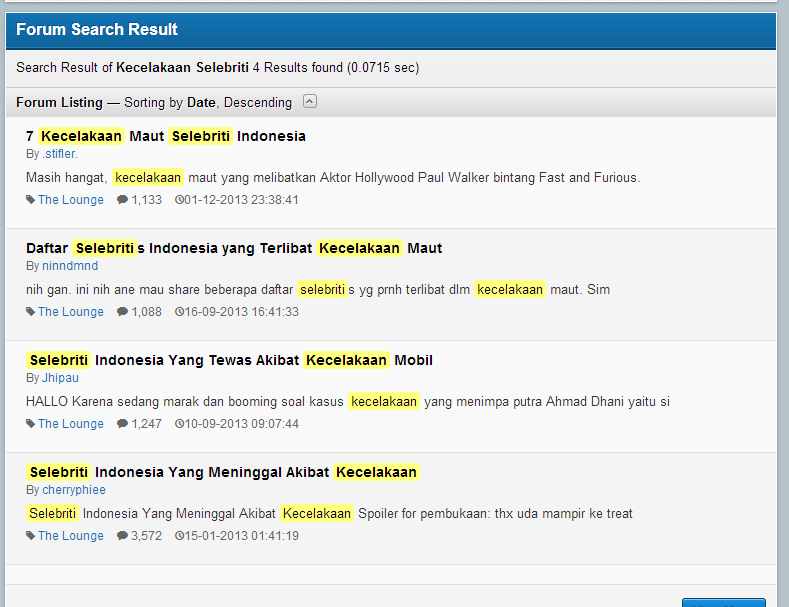Click the timestamp 10-09-2013 09:07:44

(x=242, y=424)
